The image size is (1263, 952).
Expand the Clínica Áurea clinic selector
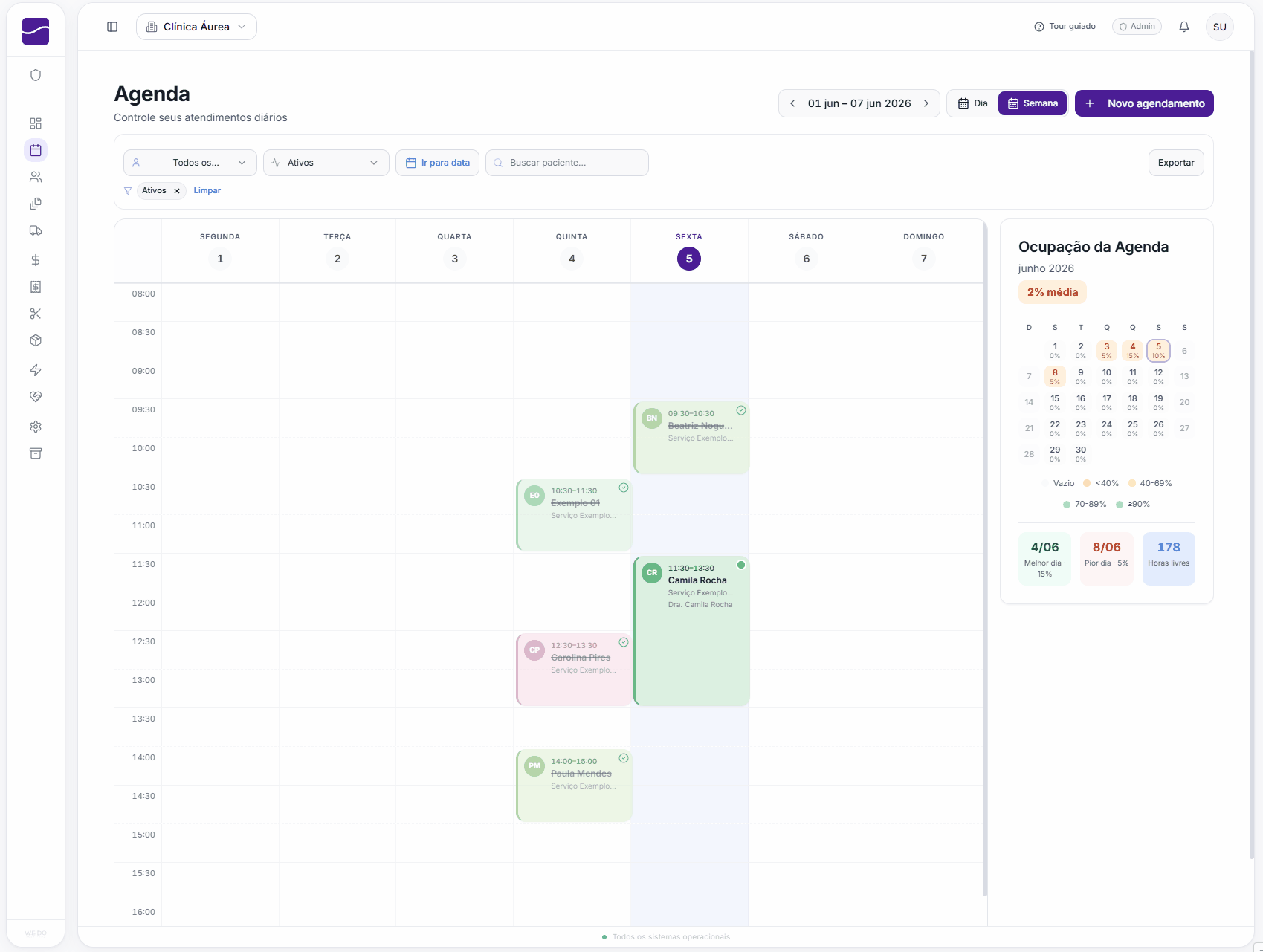pos(196,27)
